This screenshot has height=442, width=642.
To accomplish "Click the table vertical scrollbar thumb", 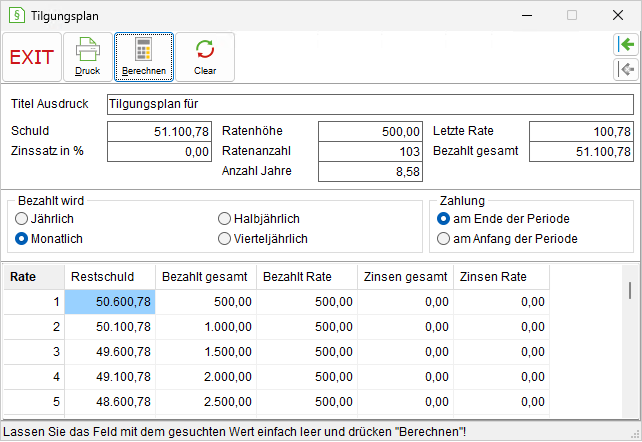I will [630, 290].
